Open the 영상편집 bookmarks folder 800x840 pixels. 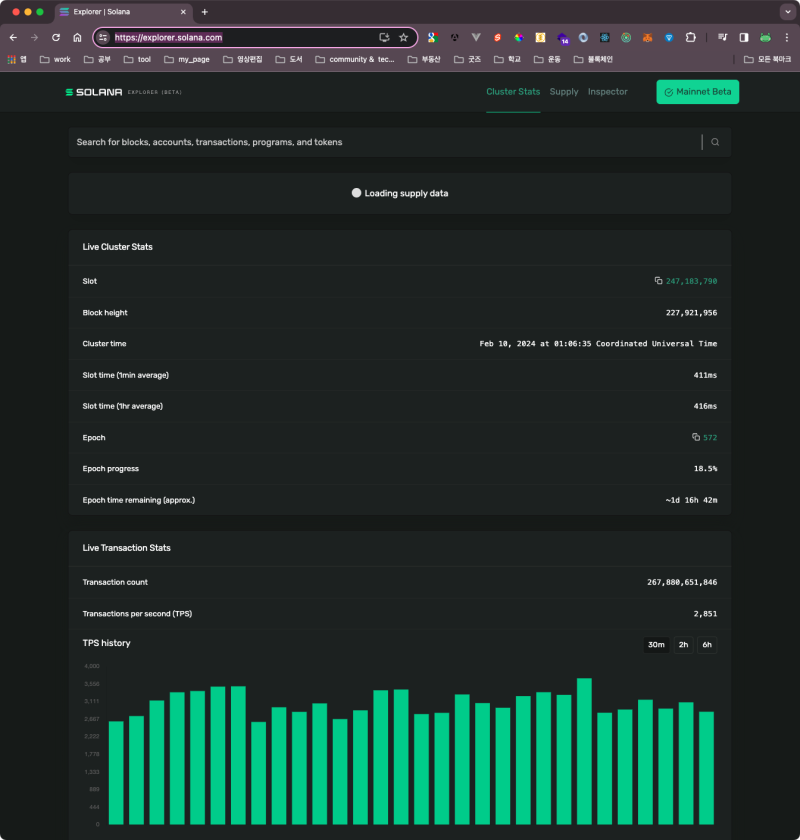click(x=243, y=59)
